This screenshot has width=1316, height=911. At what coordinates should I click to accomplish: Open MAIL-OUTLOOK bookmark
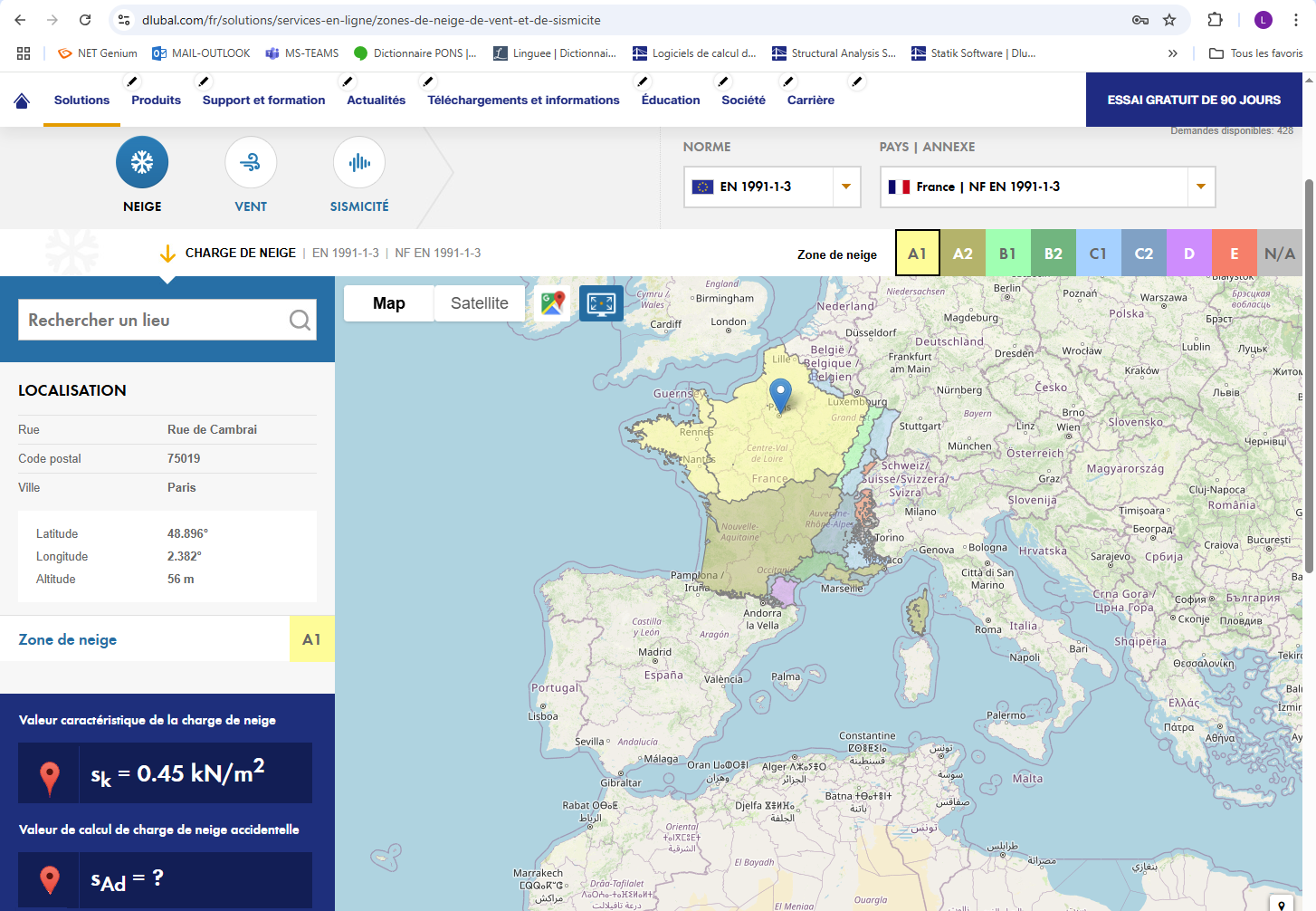201,53
